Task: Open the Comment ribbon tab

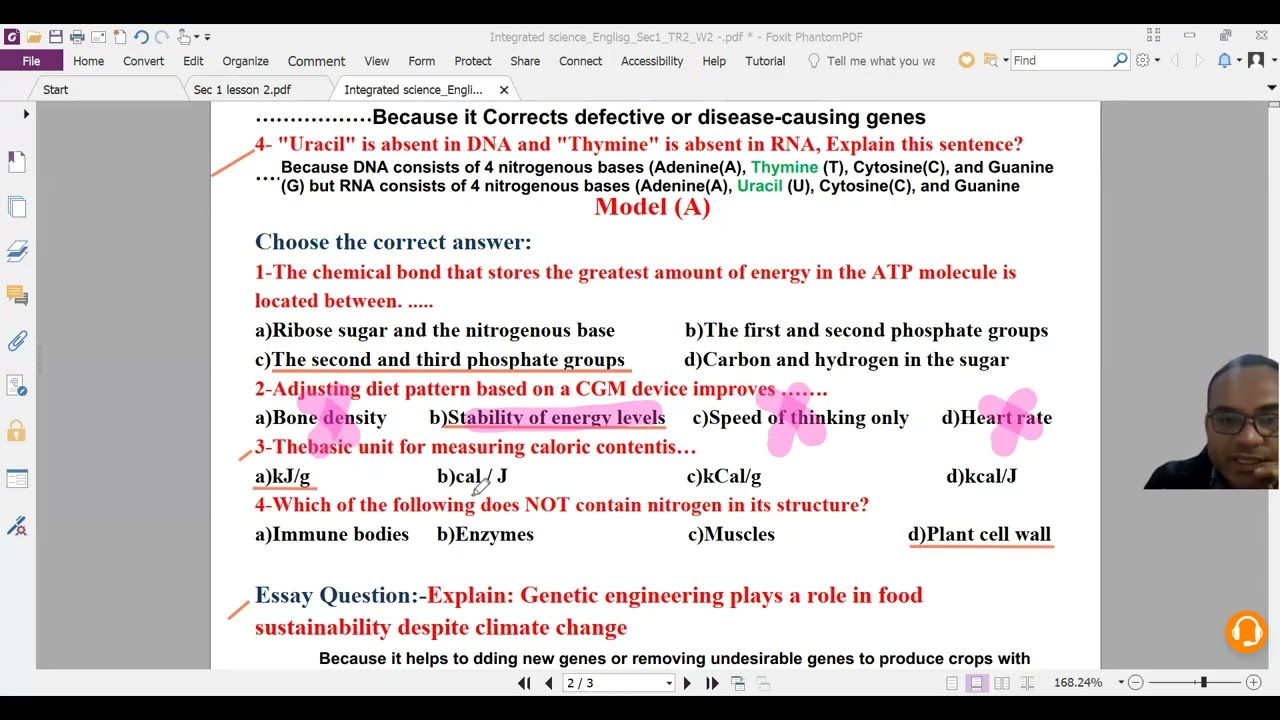Action: click(316, 61)
